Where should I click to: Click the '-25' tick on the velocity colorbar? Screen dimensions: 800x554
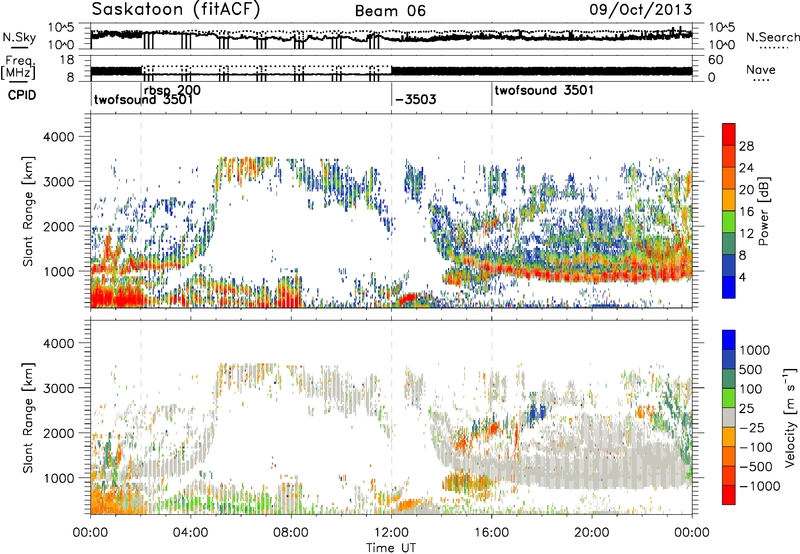pyautogui.click(x=752, y=427)
